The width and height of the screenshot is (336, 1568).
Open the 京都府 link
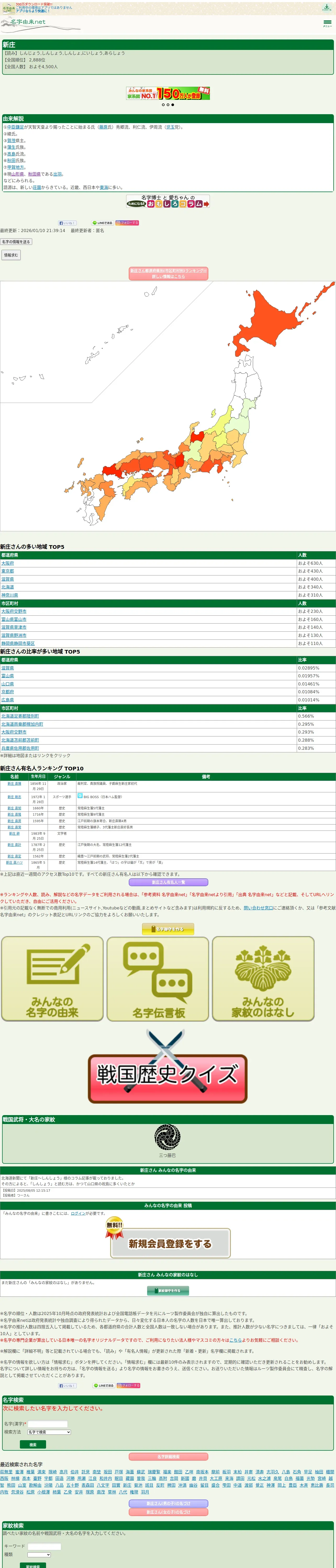(x=7, y=692)
